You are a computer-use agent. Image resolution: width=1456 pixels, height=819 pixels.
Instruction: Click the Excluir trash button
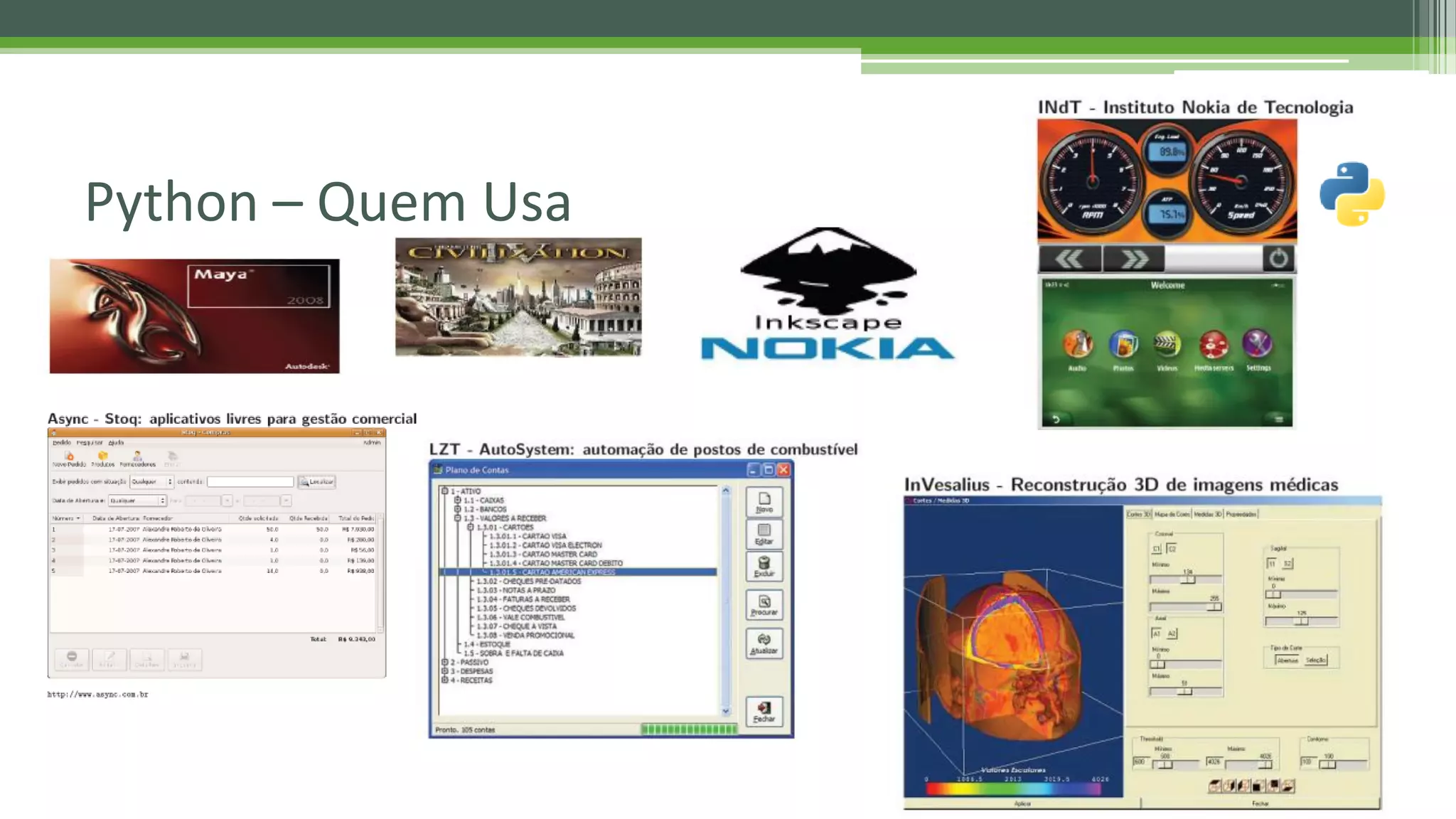(764, 567)
